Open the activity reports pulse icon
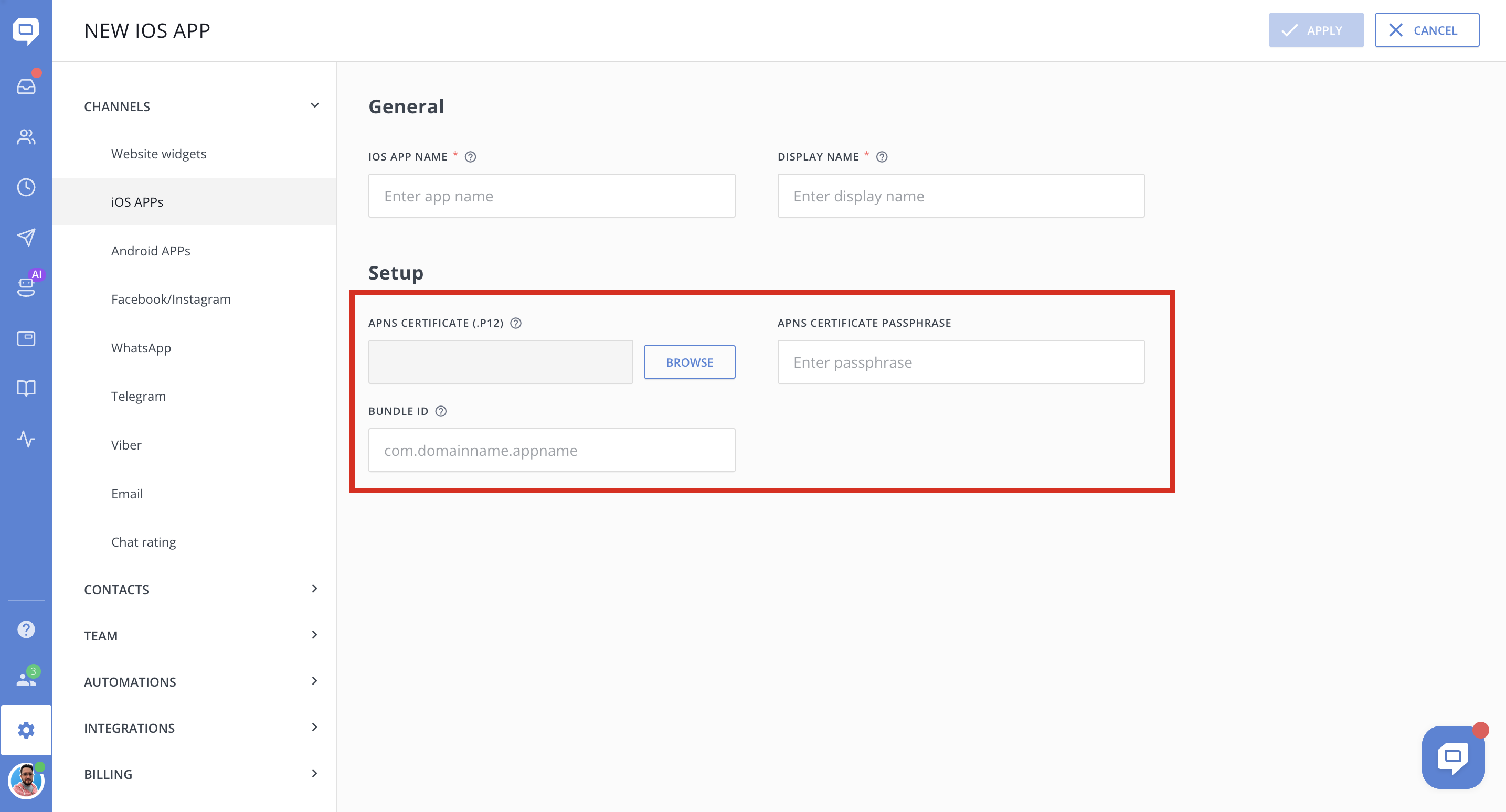This screenshot has height=812, width=1506. [x=26, y=439]
